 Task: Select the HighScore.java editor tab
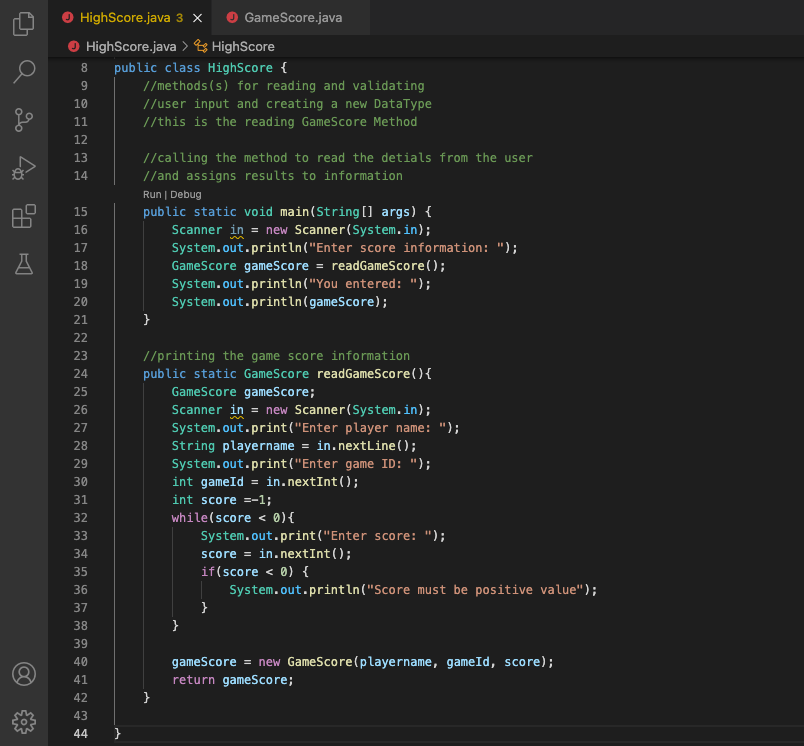(x=131, y=17)
